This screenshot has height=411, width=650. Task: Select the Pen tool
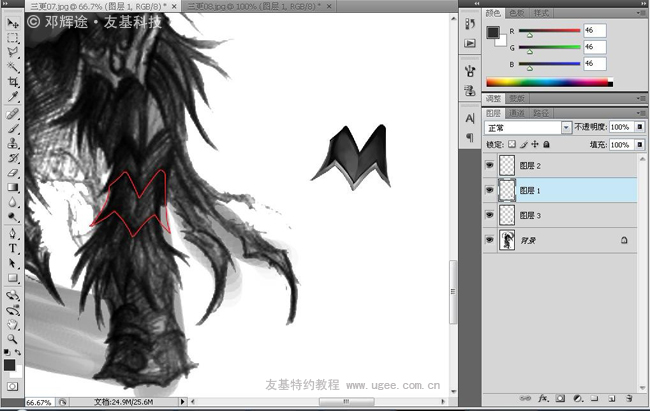[12, 233]
